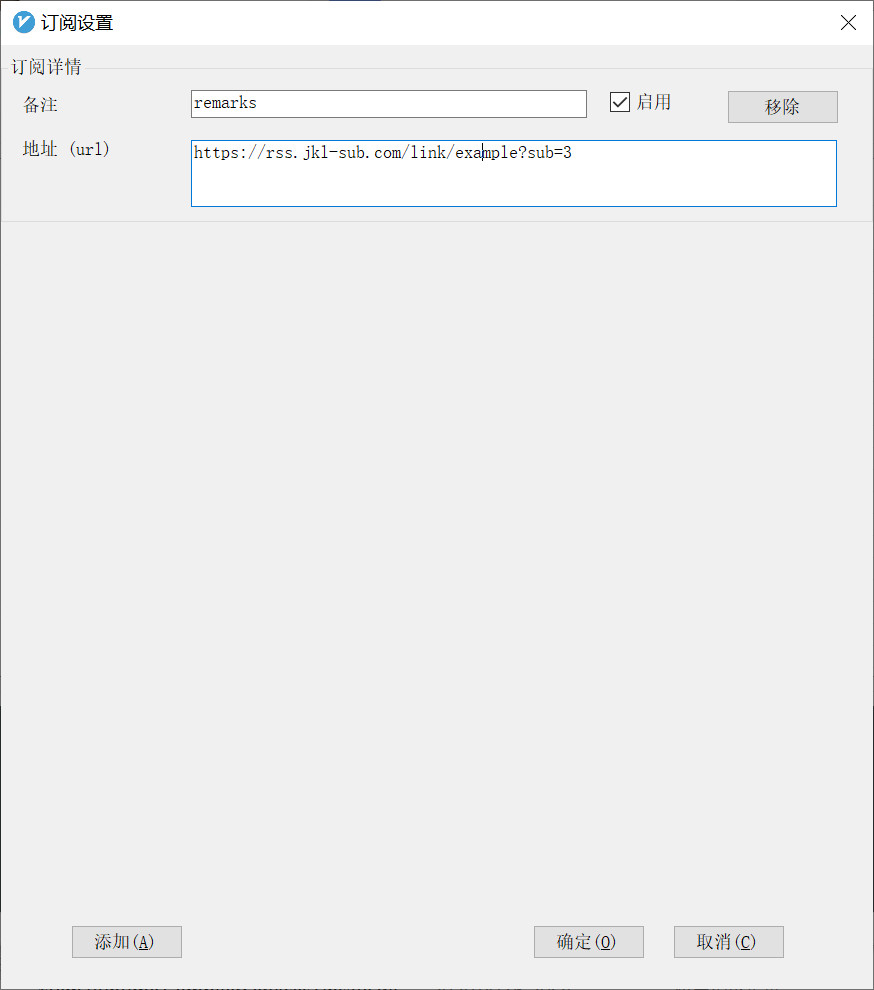Image resolution: width=874 pixels, height=990 pixels.
Task: Cancel using the 取消(C) button
Action: tap(728, 941)
